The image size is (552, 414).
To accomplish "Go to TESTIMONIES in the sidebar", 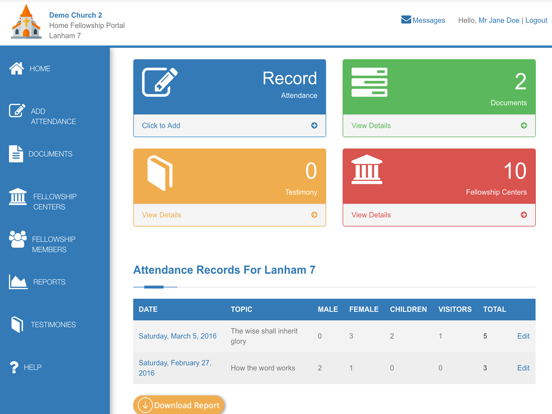I will [x=53, y=325].
